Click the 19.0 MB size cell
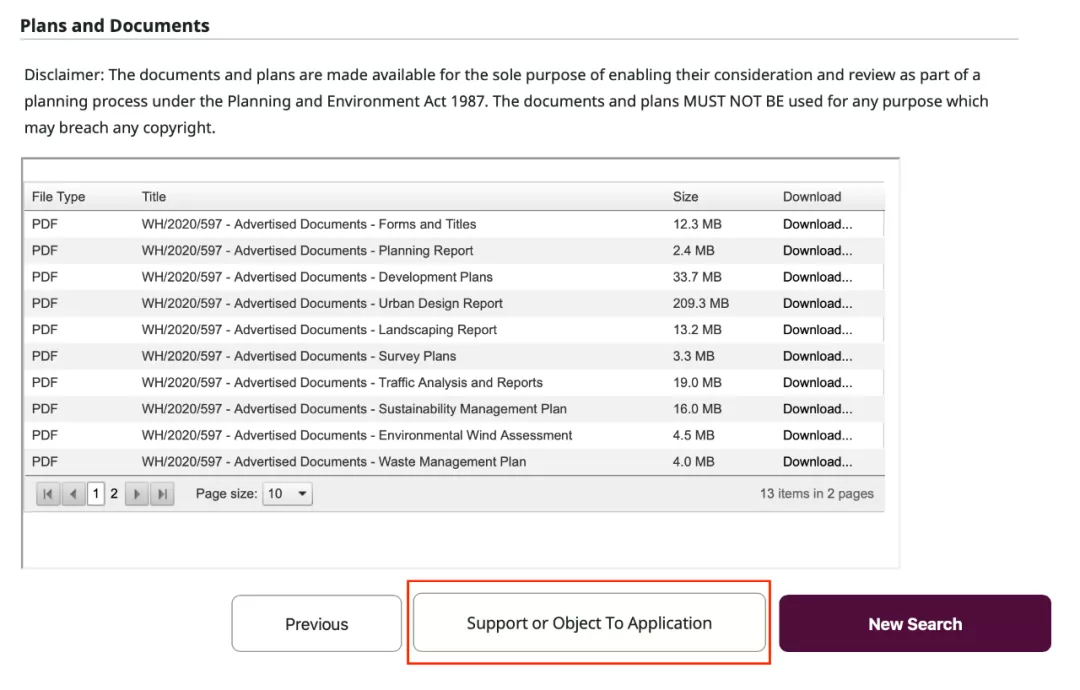 click(697, 383)
